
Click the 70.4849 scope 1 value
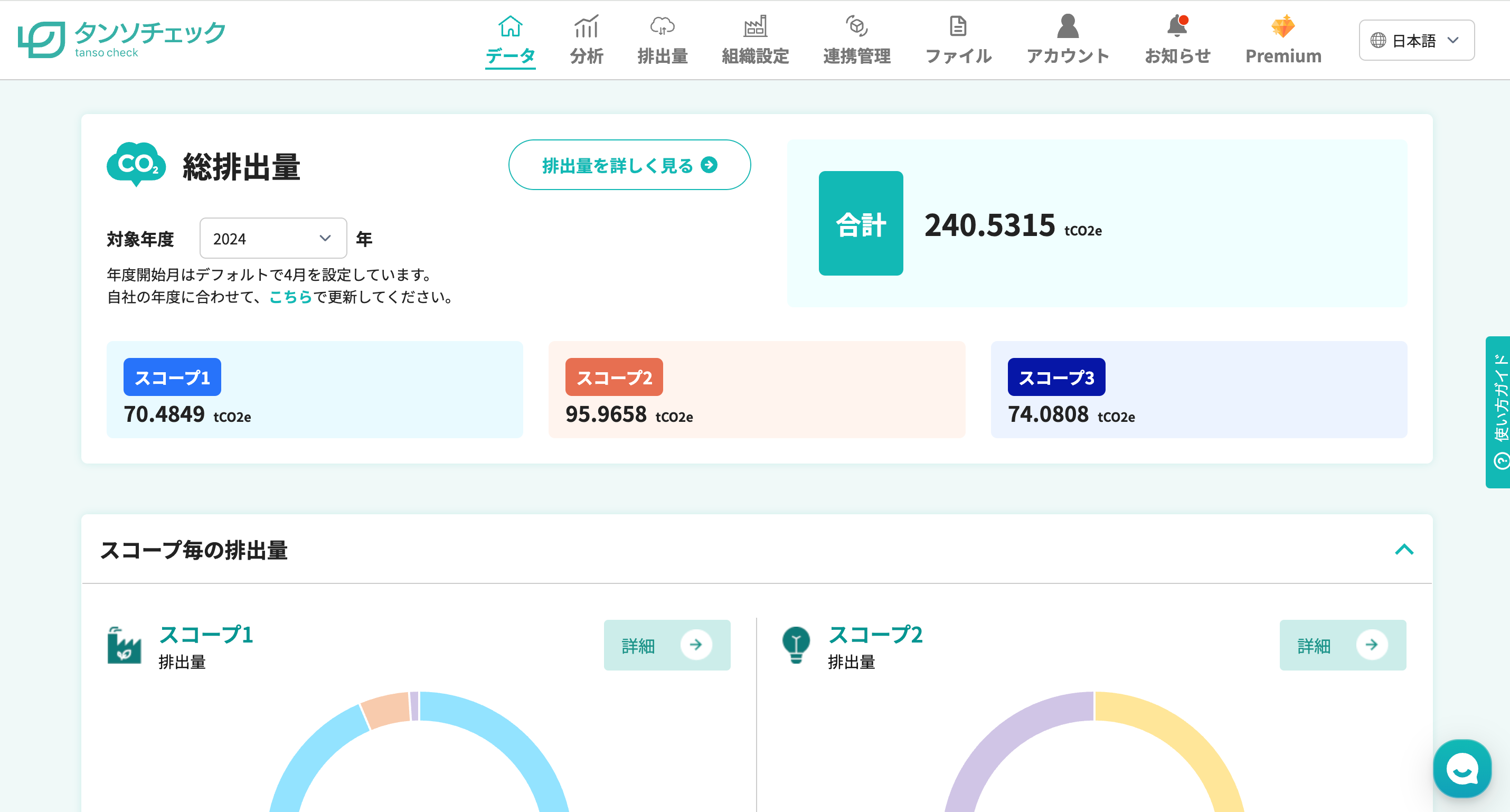pos(164,414)
